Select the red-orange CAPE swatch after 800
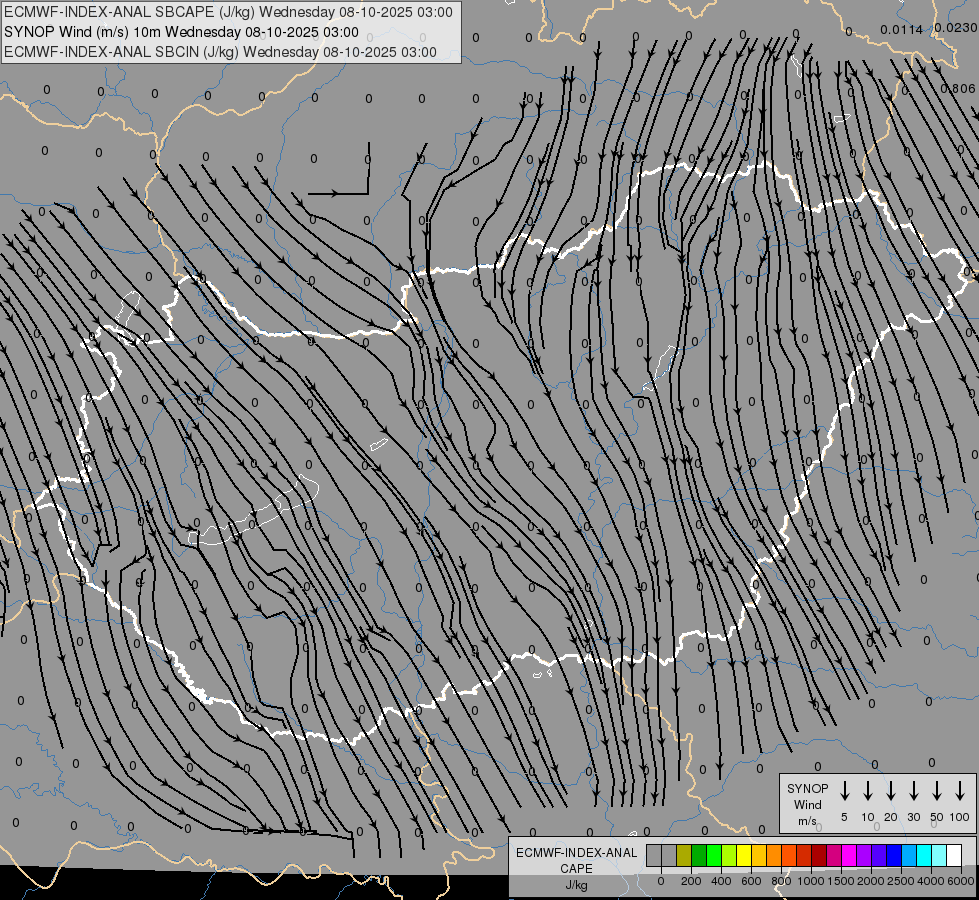This screenshot has width=979, height=900. pyautogui.click(x=789, y=855)
